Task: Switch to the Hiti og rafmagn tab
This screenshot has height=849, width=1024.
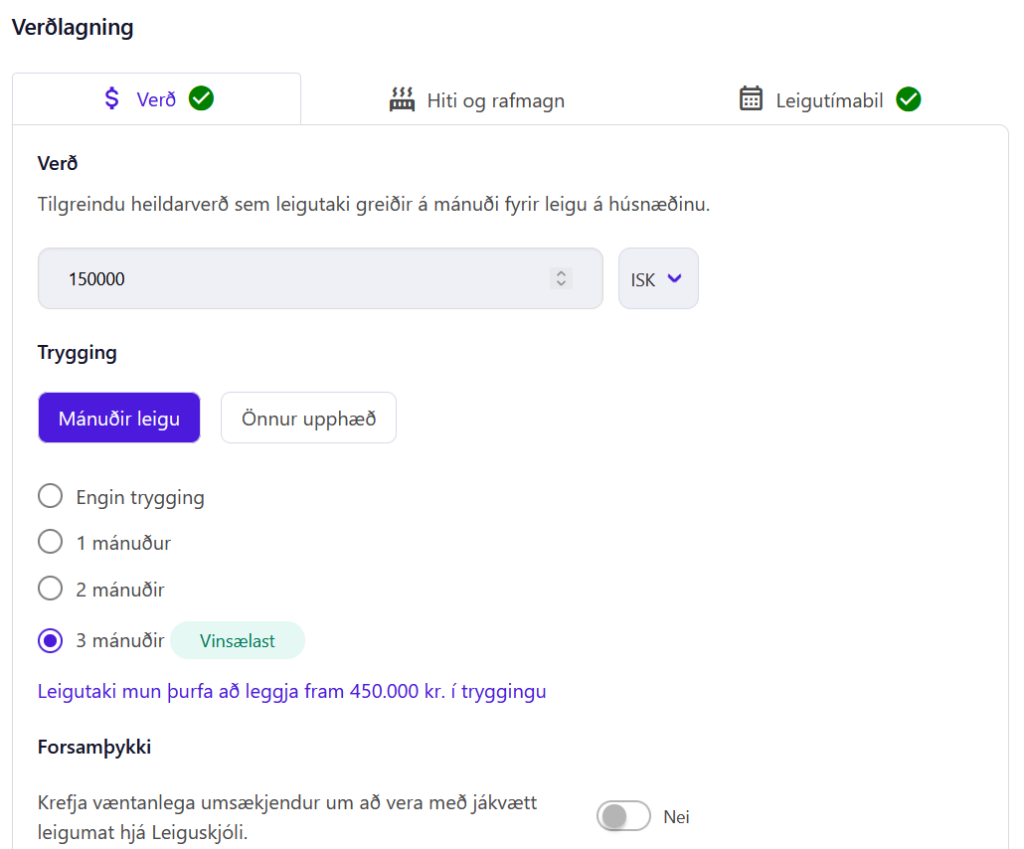Action: coord(477,100)
